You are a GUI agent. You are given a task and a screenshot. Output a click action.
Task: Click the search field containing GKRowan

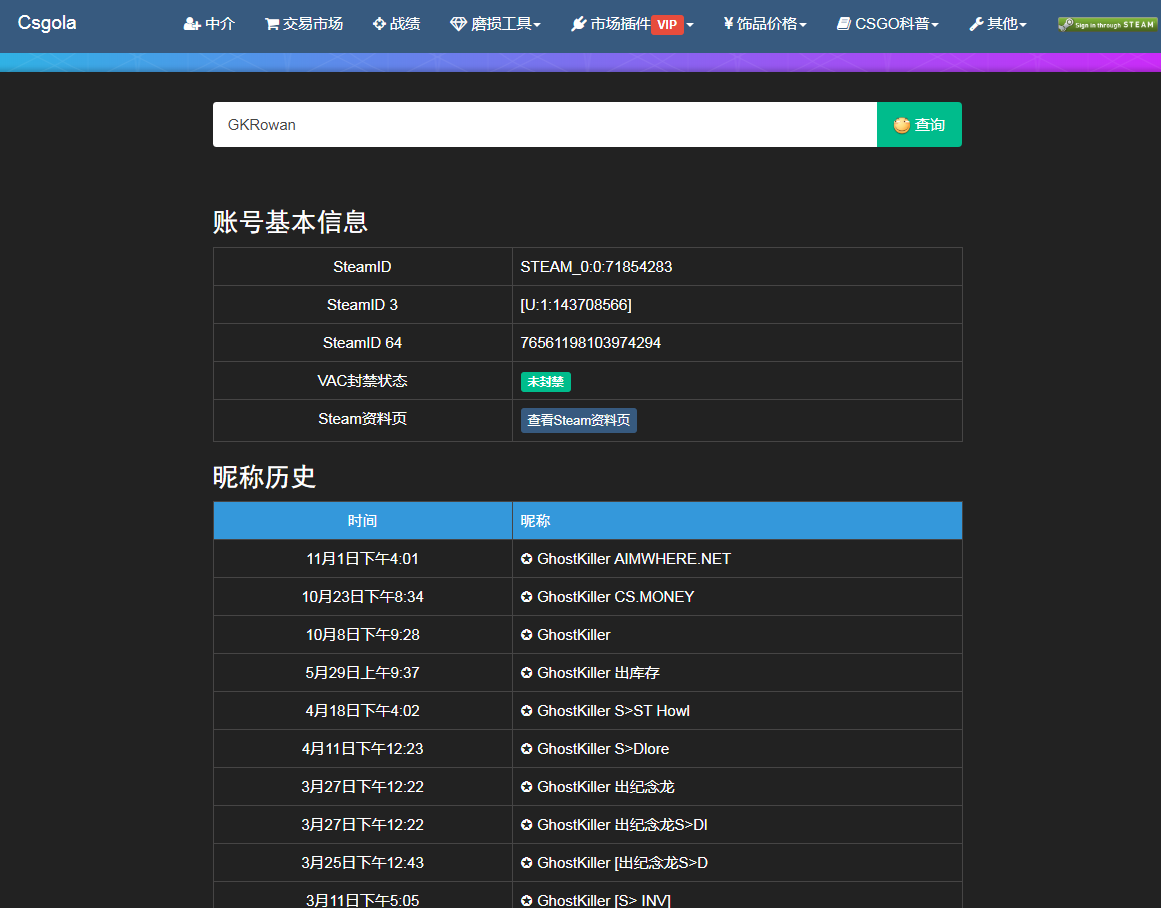tap(545, 124)
